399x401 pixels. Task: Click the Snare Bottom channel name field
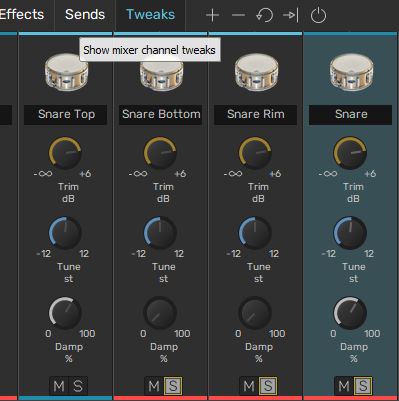point(160,115)
